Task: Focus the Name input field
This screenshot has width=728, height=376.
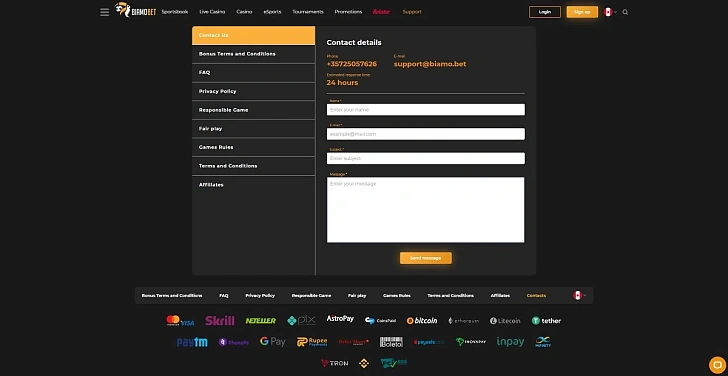Action: [x=426, y=110]
